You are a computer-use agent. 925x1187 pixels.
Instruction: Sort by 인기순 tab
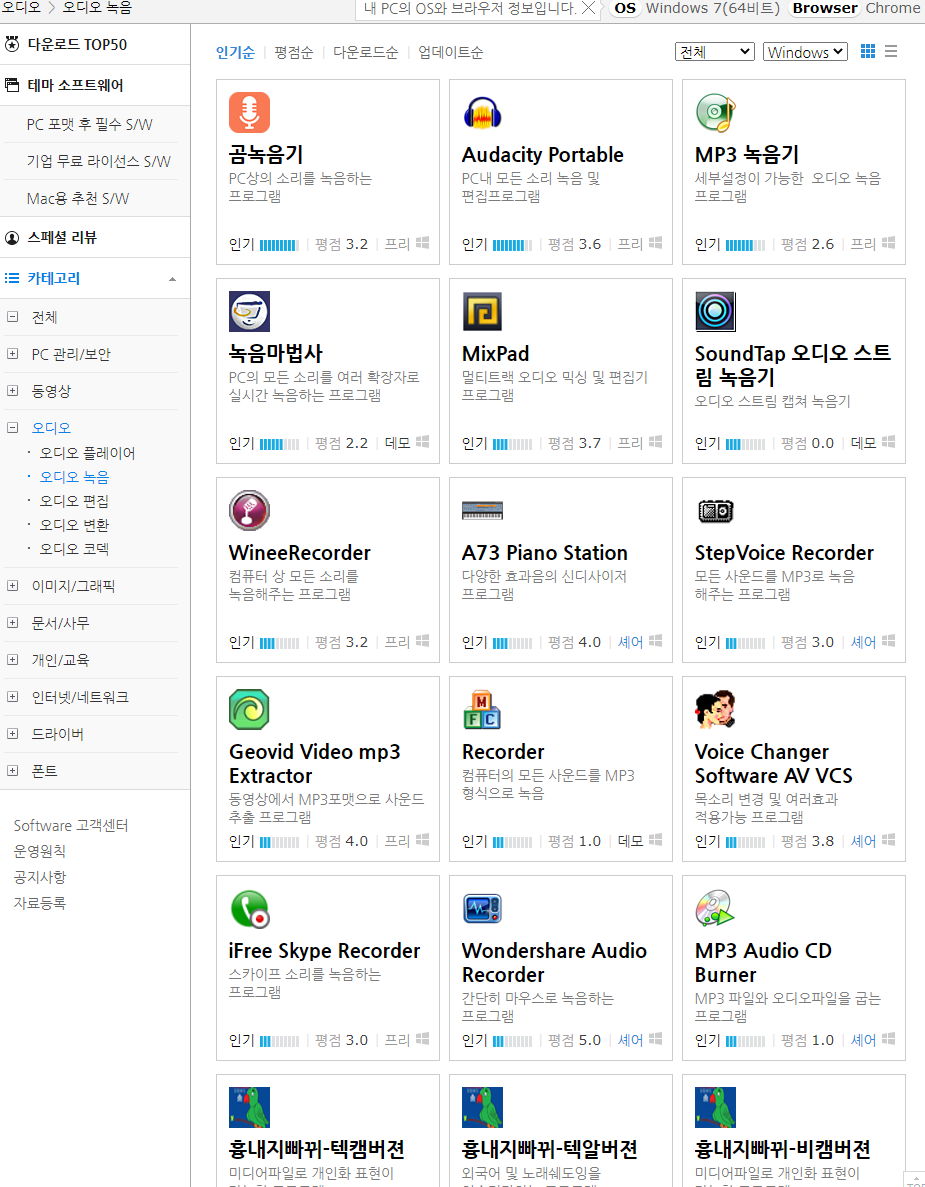pos(235,52)
